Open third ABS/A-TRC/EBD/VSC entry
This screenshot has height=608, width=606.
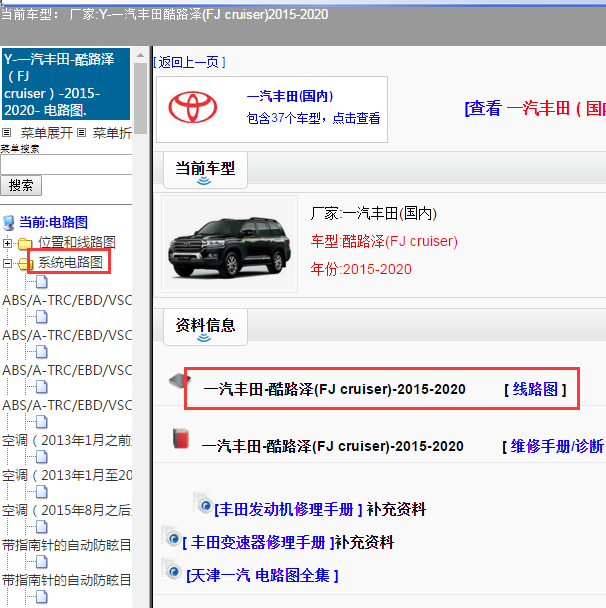(67, 370)
